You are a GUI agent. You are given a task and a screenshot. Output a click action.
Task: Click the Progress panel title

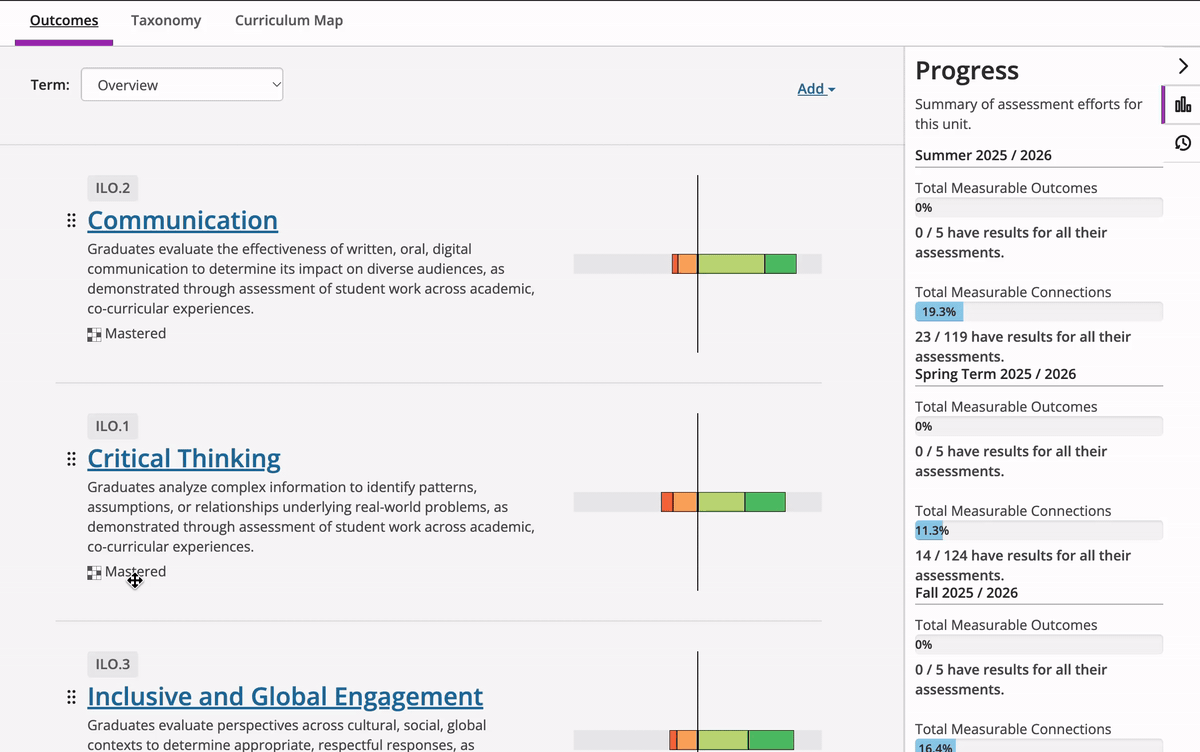[967, 70]
